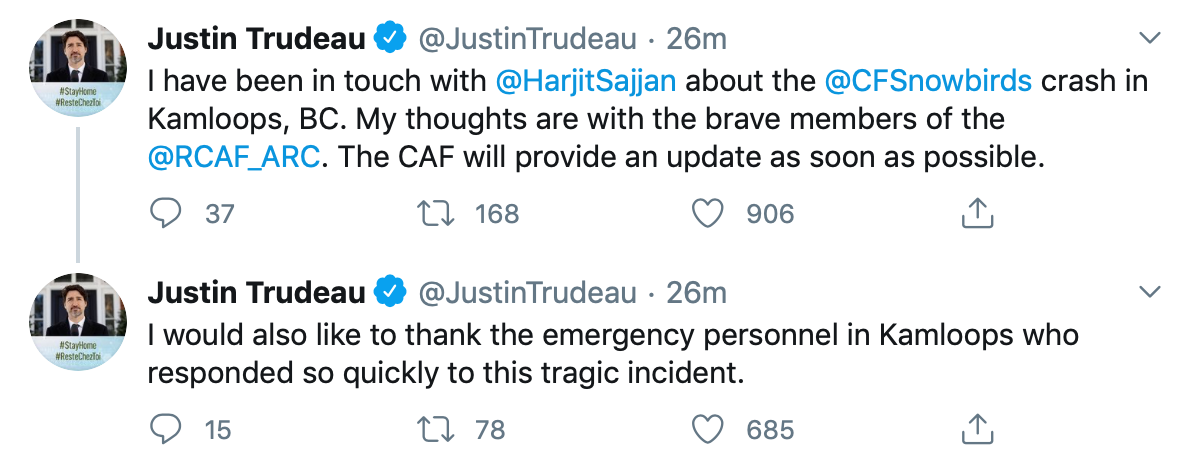Click @JustinTrudeau handle on second tweet
1182x466 pixels.
point(526,293)
